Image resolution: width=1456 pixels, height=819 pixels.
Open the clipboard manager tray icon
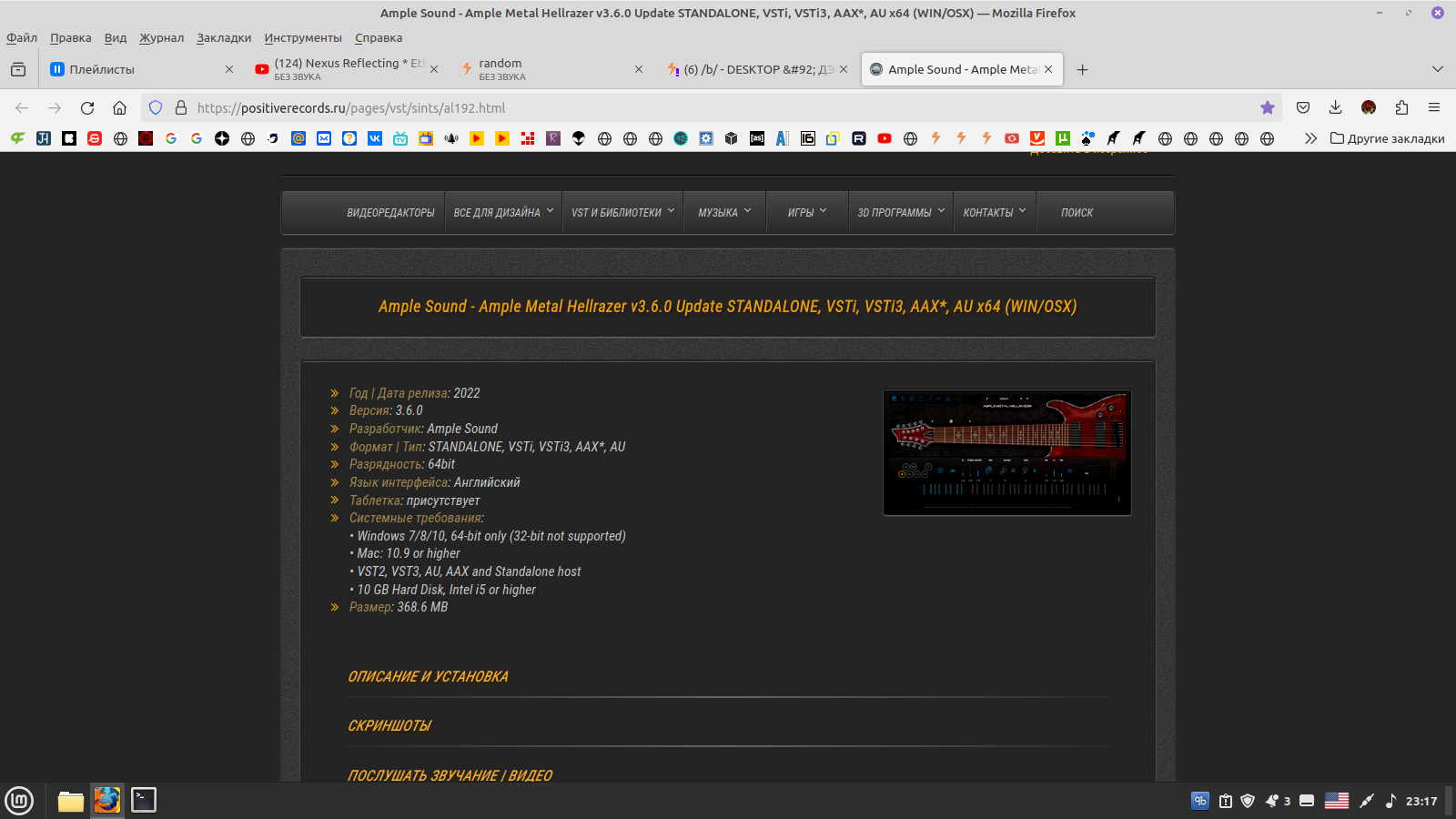point(1226,801)
